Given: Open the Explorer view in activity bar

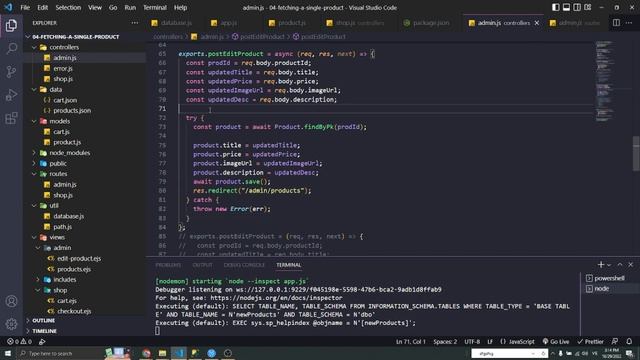Looking at the screenshot, I should [x=11, y=25].
